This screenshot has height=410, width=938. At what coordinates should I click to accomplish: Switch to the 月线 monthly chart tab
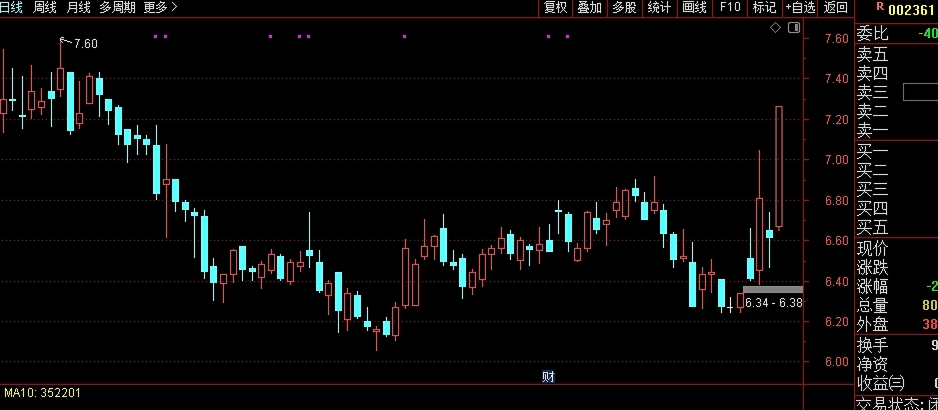click(x=78, y=7)
